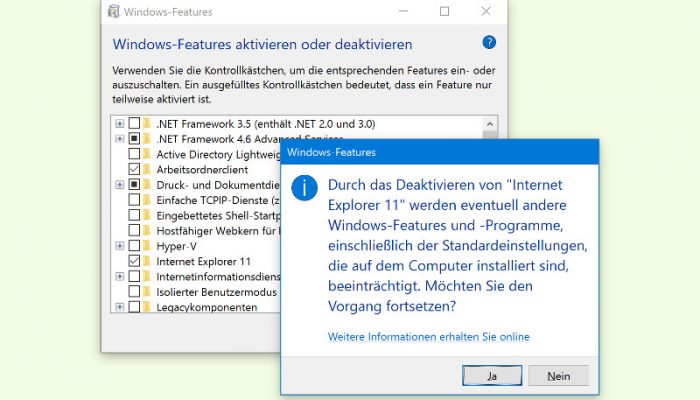Enable the Internetinformationsdienste checkbox
This screenshot has height=400, width=700.
[x=134, y=277]
